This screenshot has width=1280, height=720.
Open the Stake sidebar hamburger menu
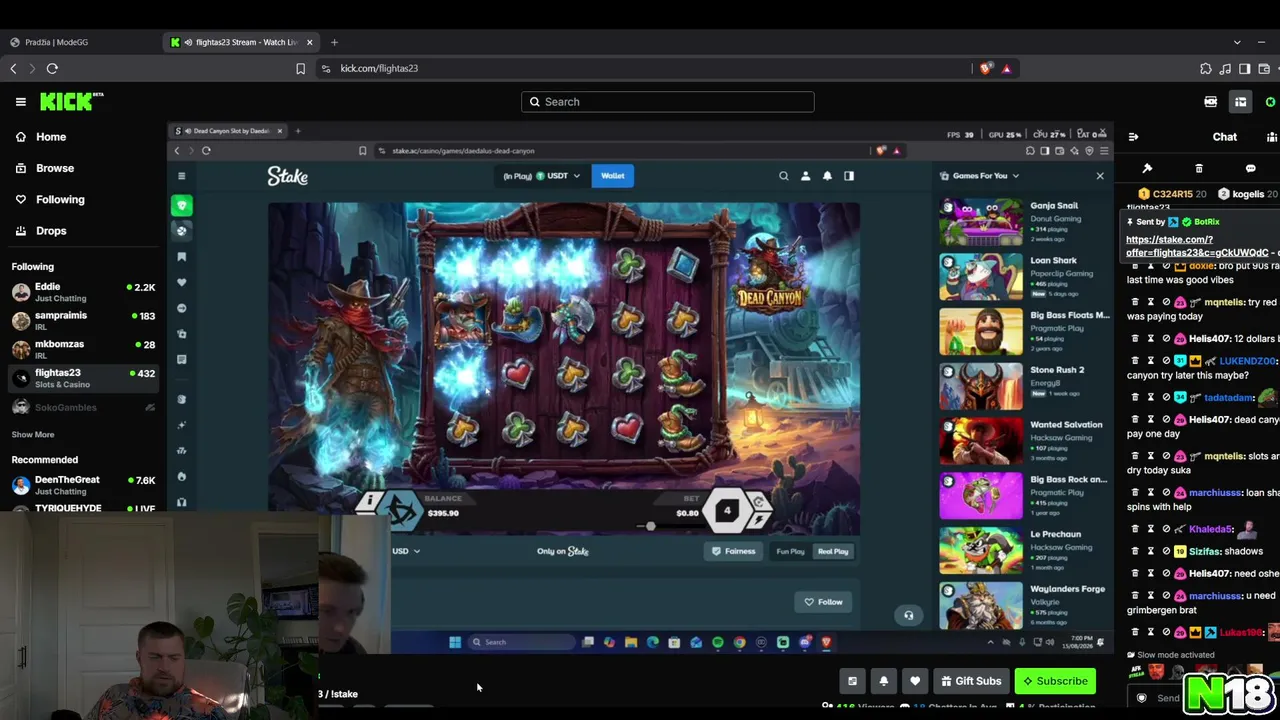coord(181,176)
